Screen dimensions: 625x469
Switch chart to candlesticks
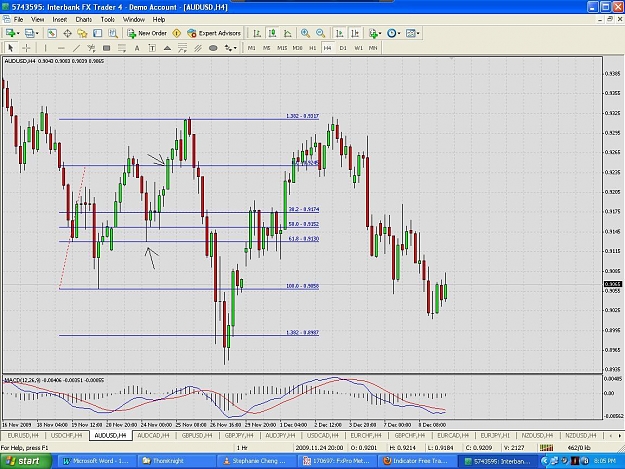click(272, 33)
